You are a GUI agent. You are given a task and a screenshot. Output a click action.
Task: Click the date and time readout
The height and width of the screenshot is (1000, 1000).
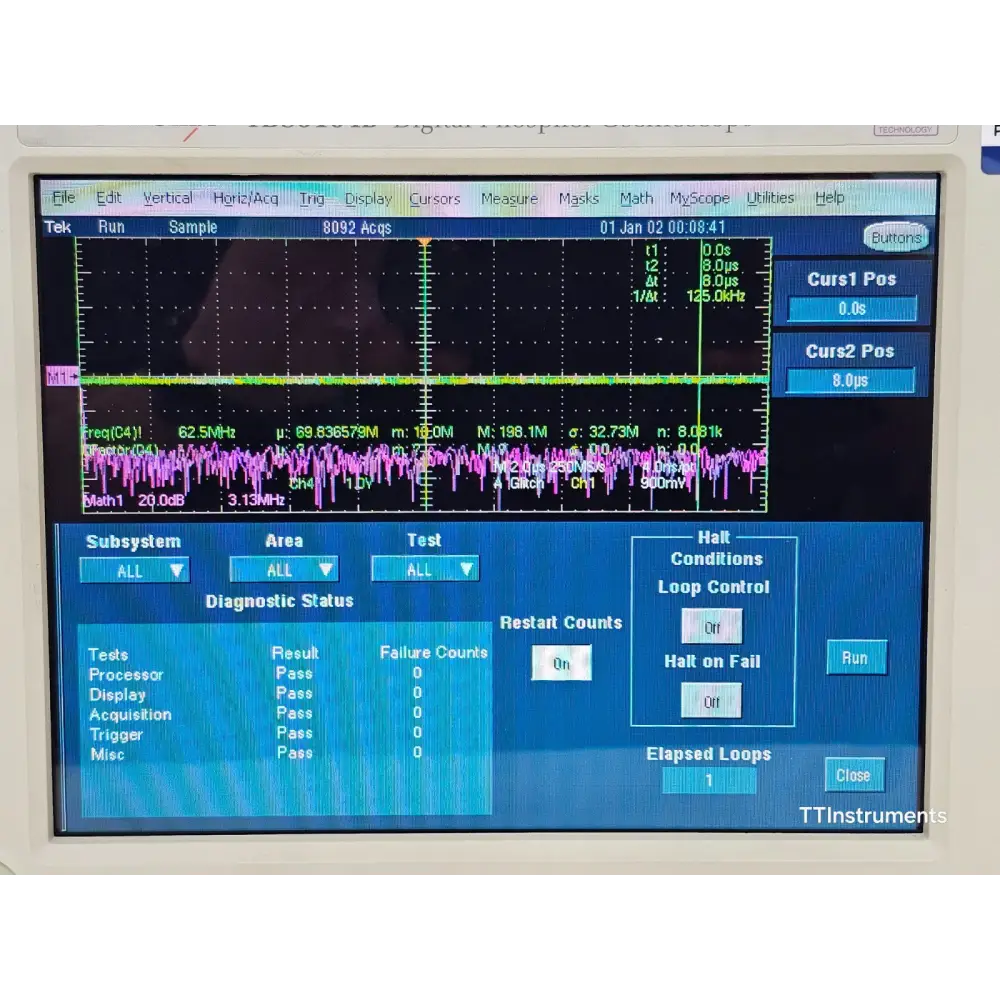(662, 228)
